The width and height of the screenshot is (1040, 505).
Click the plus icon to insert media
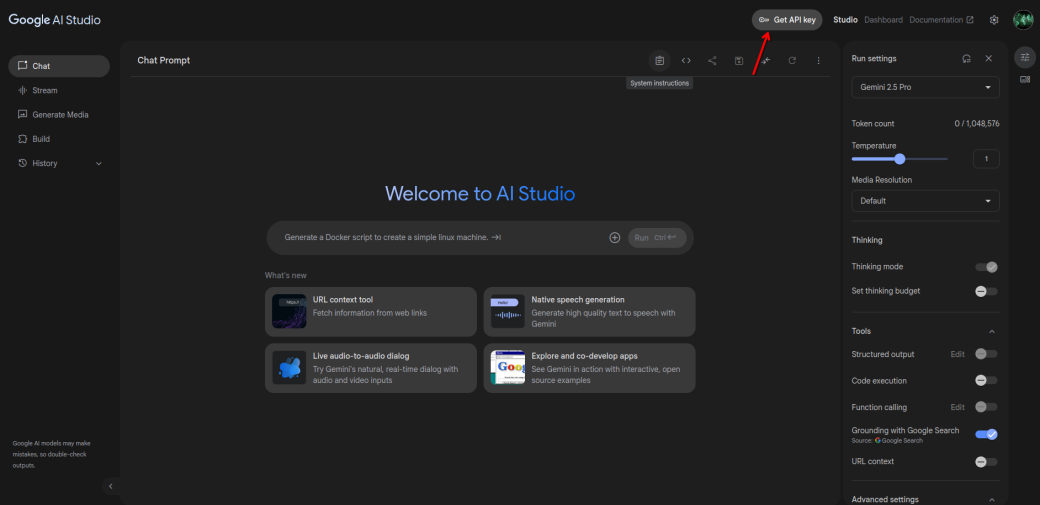tap(615, 238)
